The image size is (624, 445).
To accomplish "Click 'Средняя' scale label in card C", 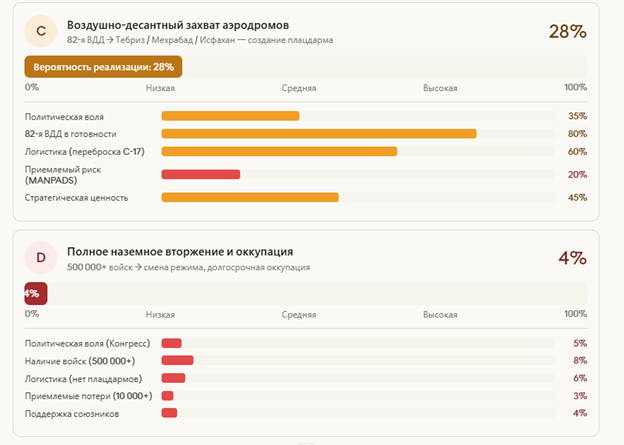I will [x=298, y=88].
